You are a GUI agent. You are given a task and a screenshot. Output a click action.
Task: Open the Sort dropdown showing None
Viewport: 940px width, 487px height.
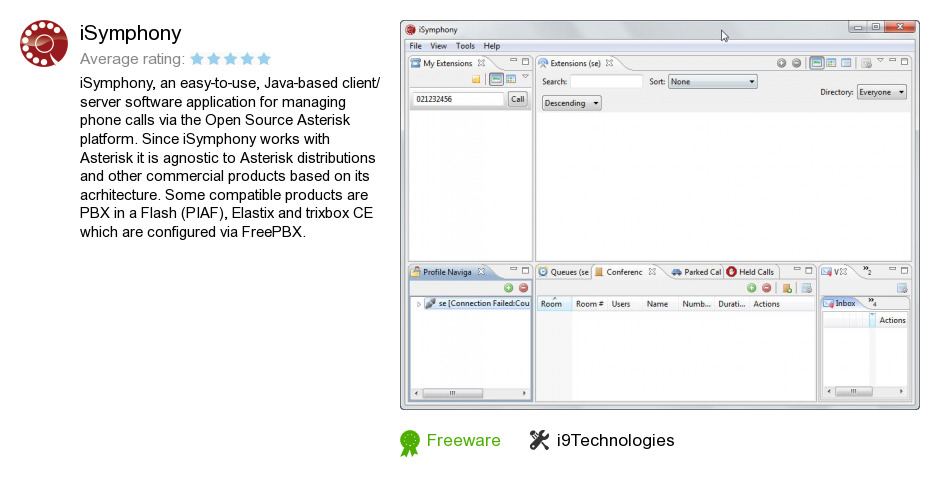[712, 82]
